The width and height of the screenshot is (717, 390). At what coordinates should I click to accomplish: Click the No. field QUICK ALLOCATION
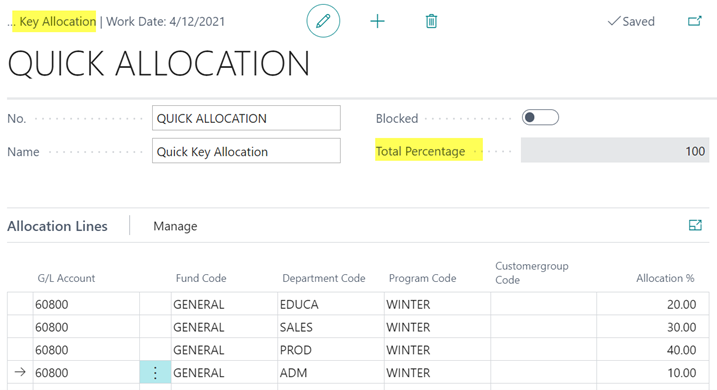tap(246, 118)
